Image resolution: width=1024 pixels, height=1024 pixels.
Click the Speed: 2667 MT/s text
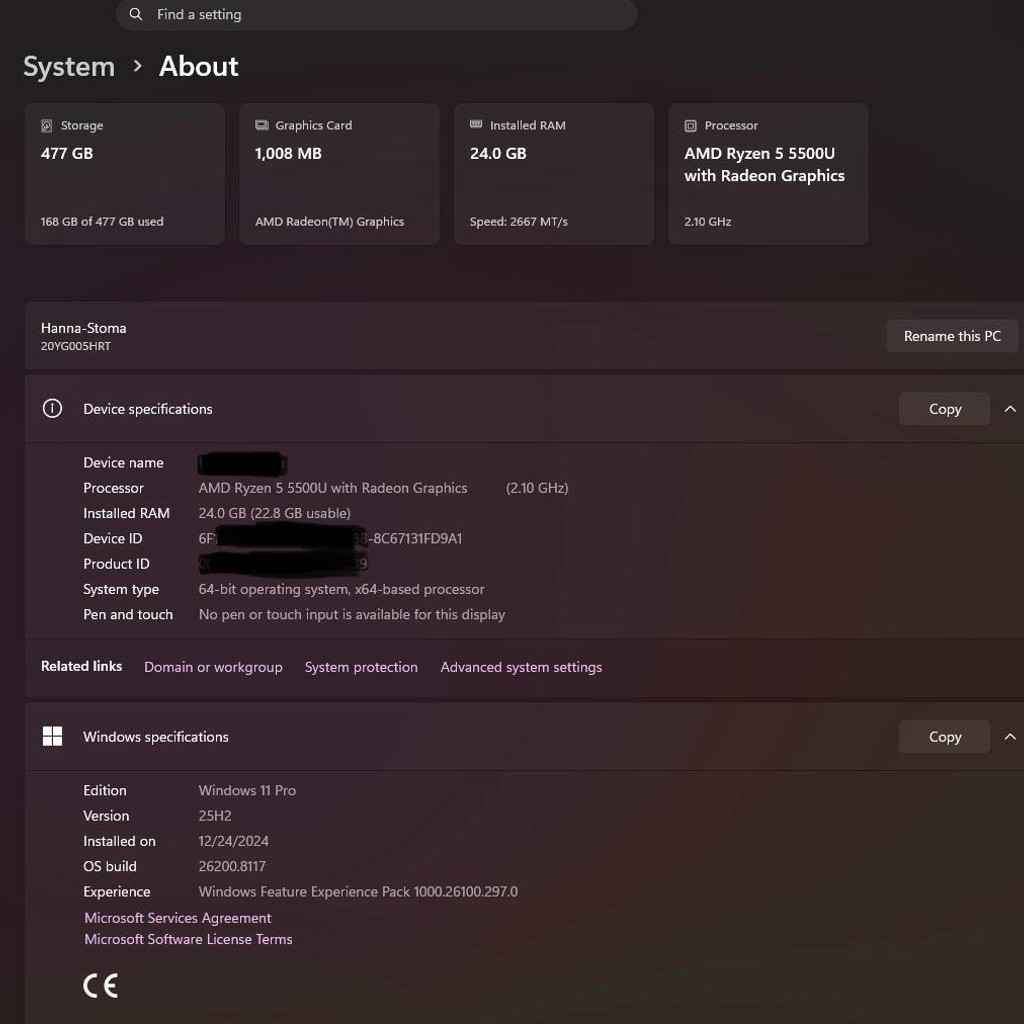(519, 221)
